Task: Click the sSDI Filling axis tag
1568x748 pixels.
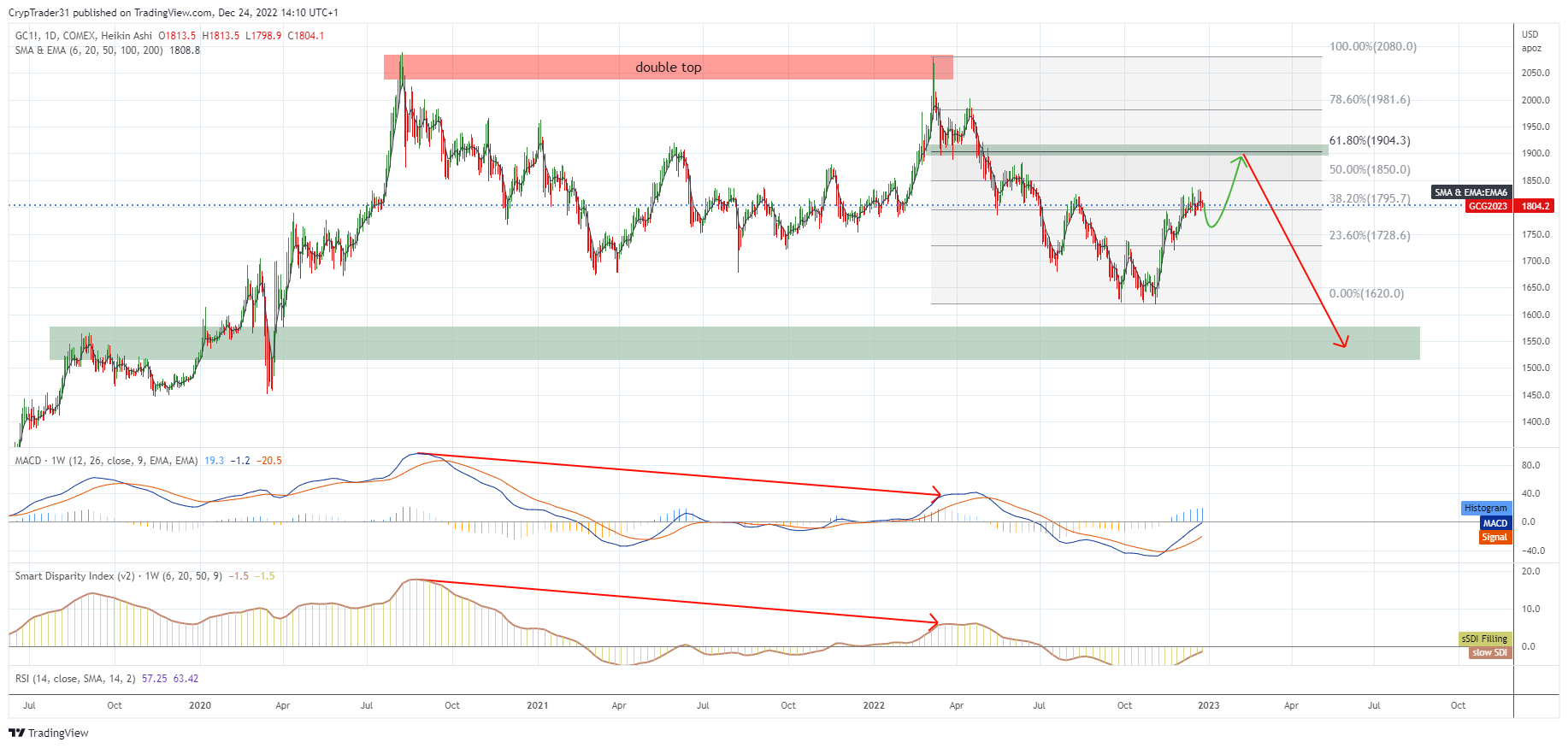Action: [1484, 639]
